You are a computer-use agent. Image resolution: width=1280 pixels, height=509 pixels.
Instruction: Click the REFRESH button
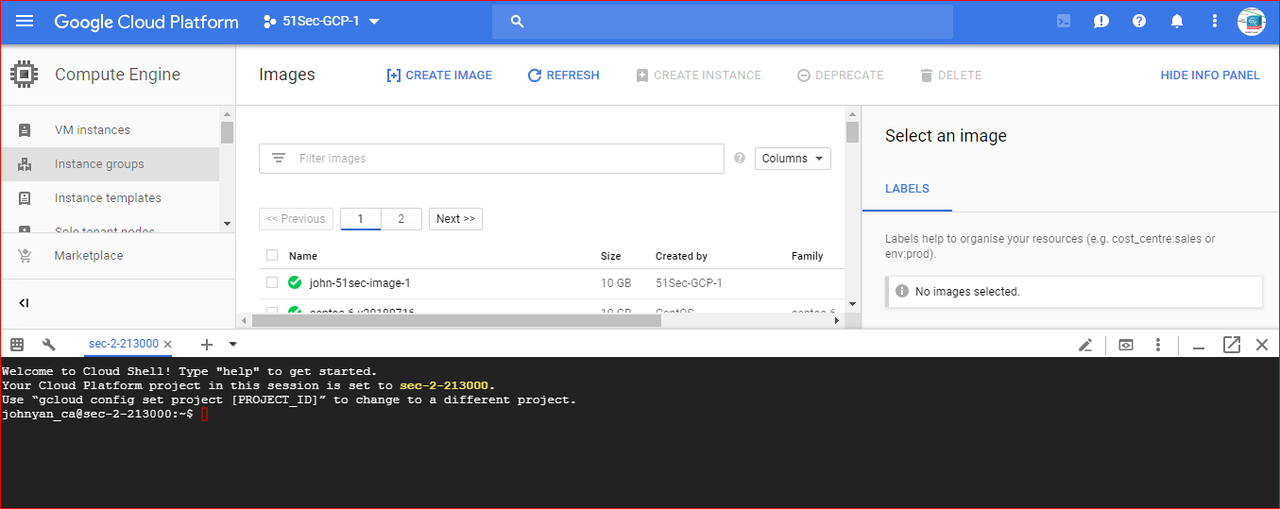563,75
